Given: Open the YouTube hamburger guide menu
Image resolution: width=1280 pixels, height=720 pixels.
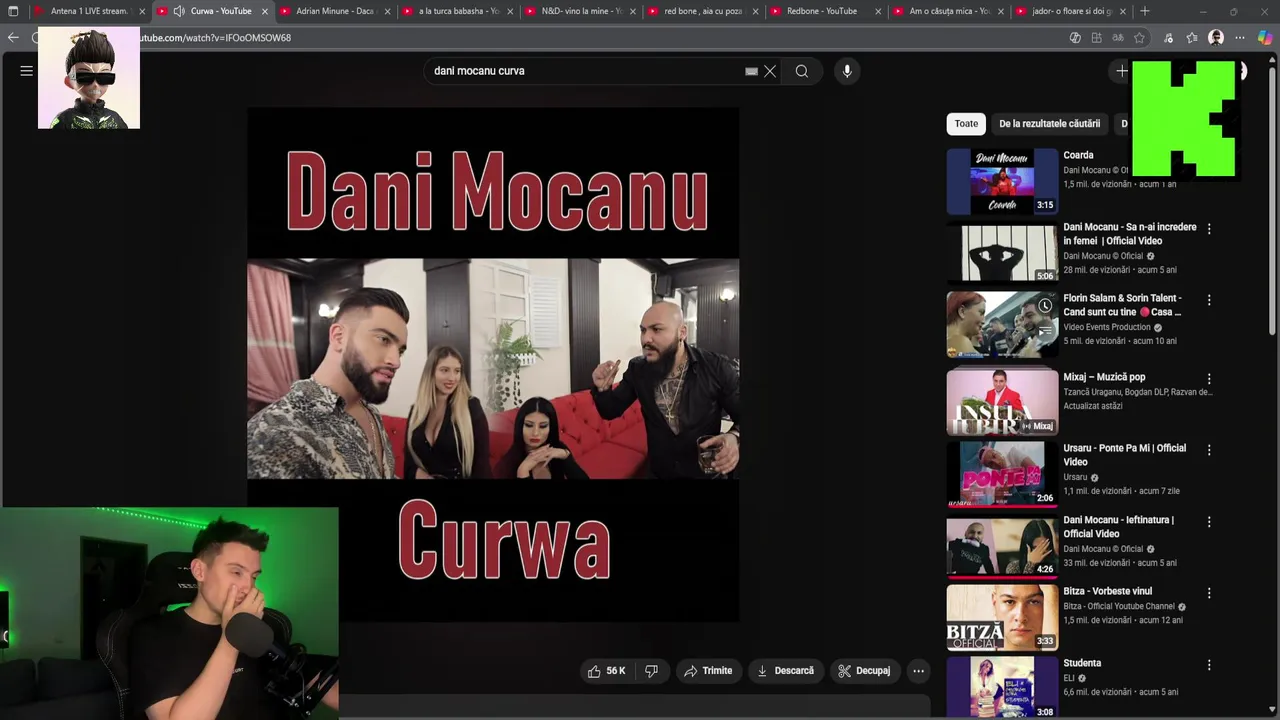Looking at the screenshot, I should [27, 71].
